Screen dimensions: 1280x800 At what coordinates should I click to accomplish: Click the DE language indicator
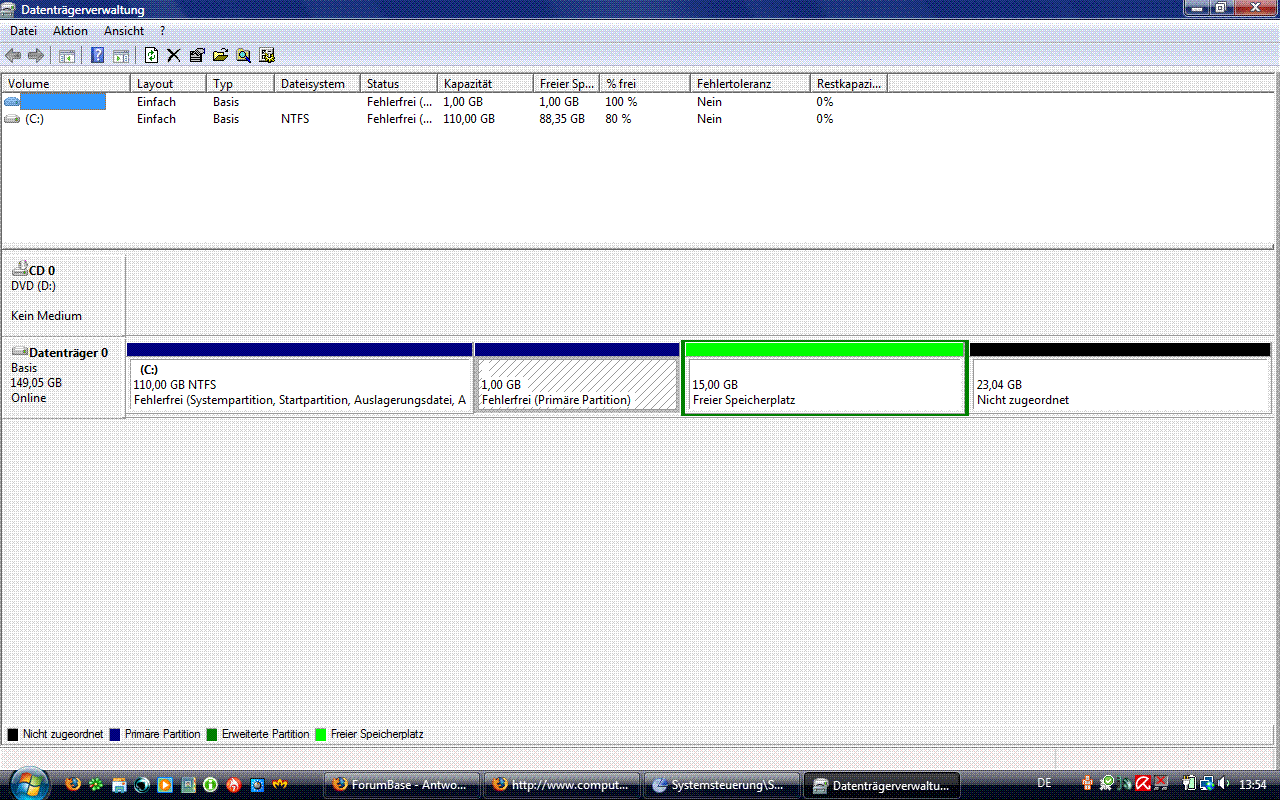tap(1044, 783)
